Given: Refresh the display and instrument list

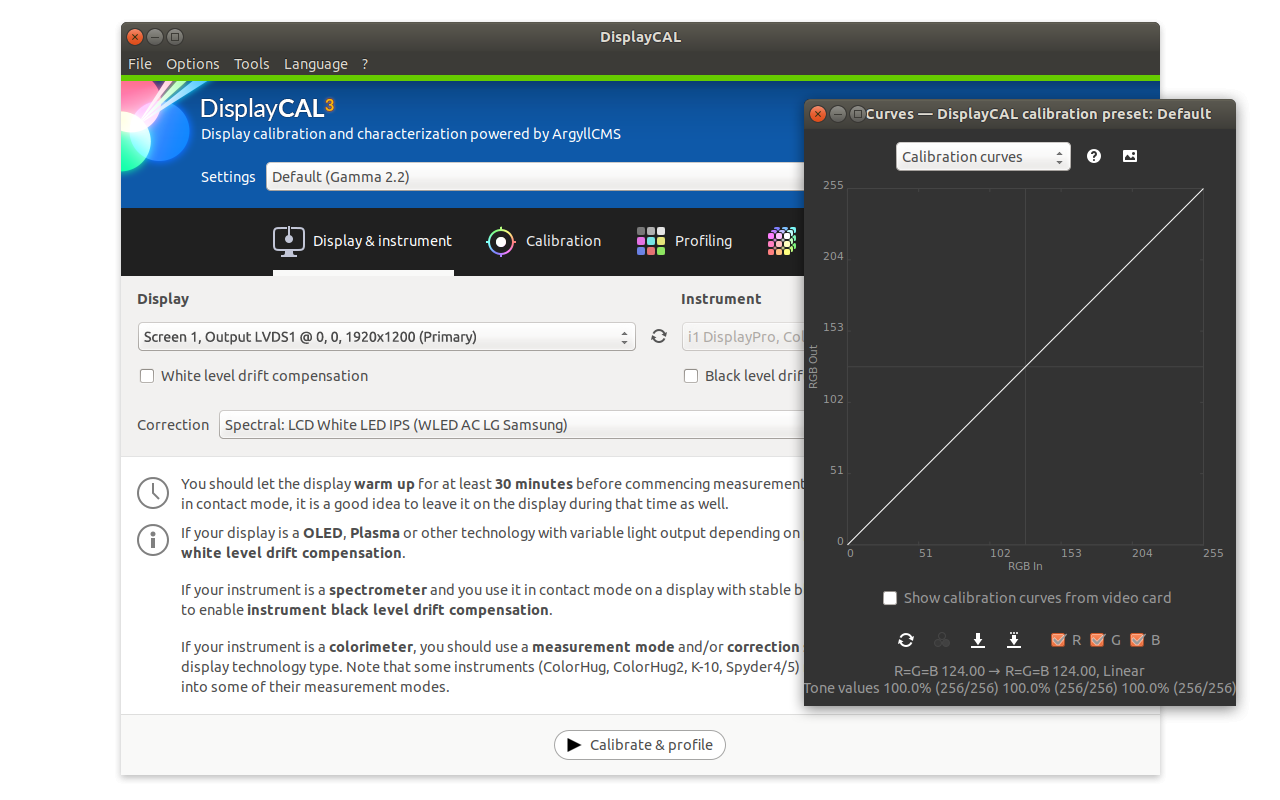Looking at the screenshot, I should pos(658,336).
